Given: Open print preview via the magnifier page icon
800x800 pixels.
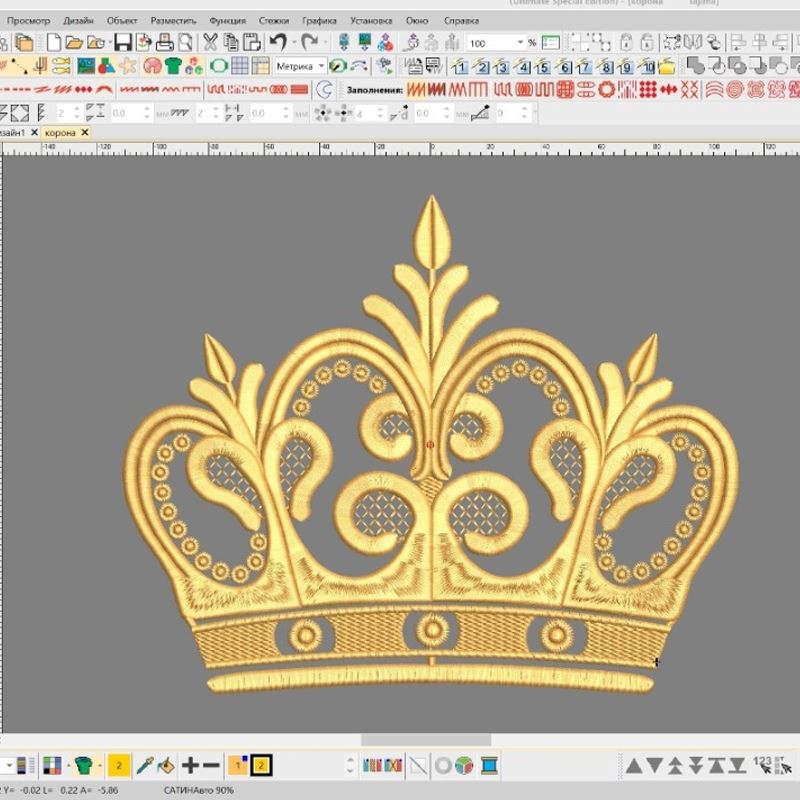Looking at the screenshot, I should tap(186, 42).
